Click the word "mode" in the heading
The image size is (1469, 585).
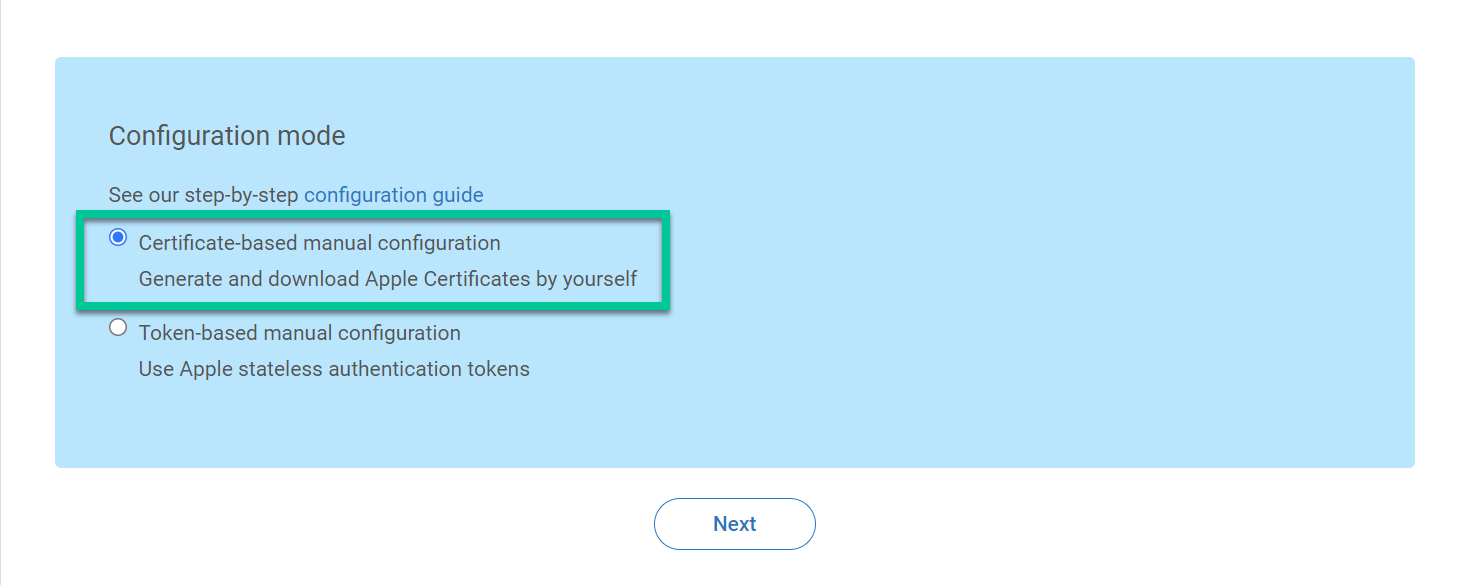pos(314,136)
